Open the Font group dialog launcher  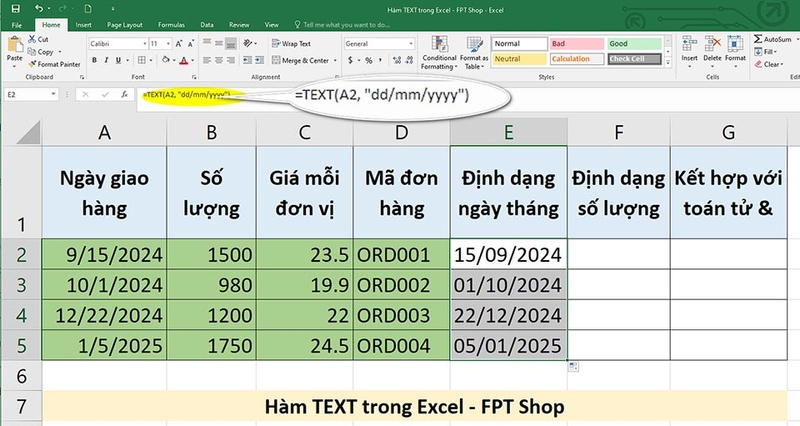pyautogui.click(x=194, y=77)
